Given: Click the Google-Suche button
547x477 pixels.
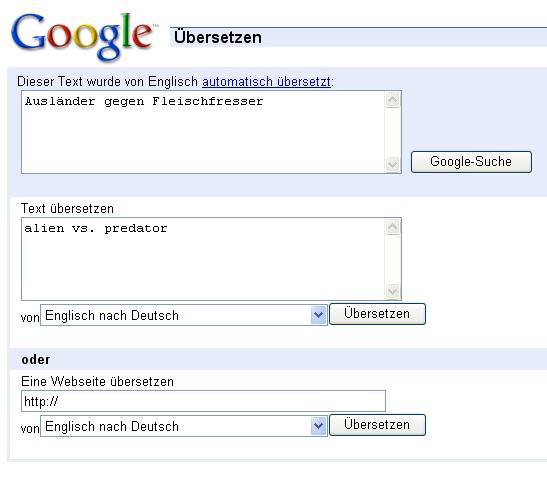Looking at the screenshot, I should 471,162.
